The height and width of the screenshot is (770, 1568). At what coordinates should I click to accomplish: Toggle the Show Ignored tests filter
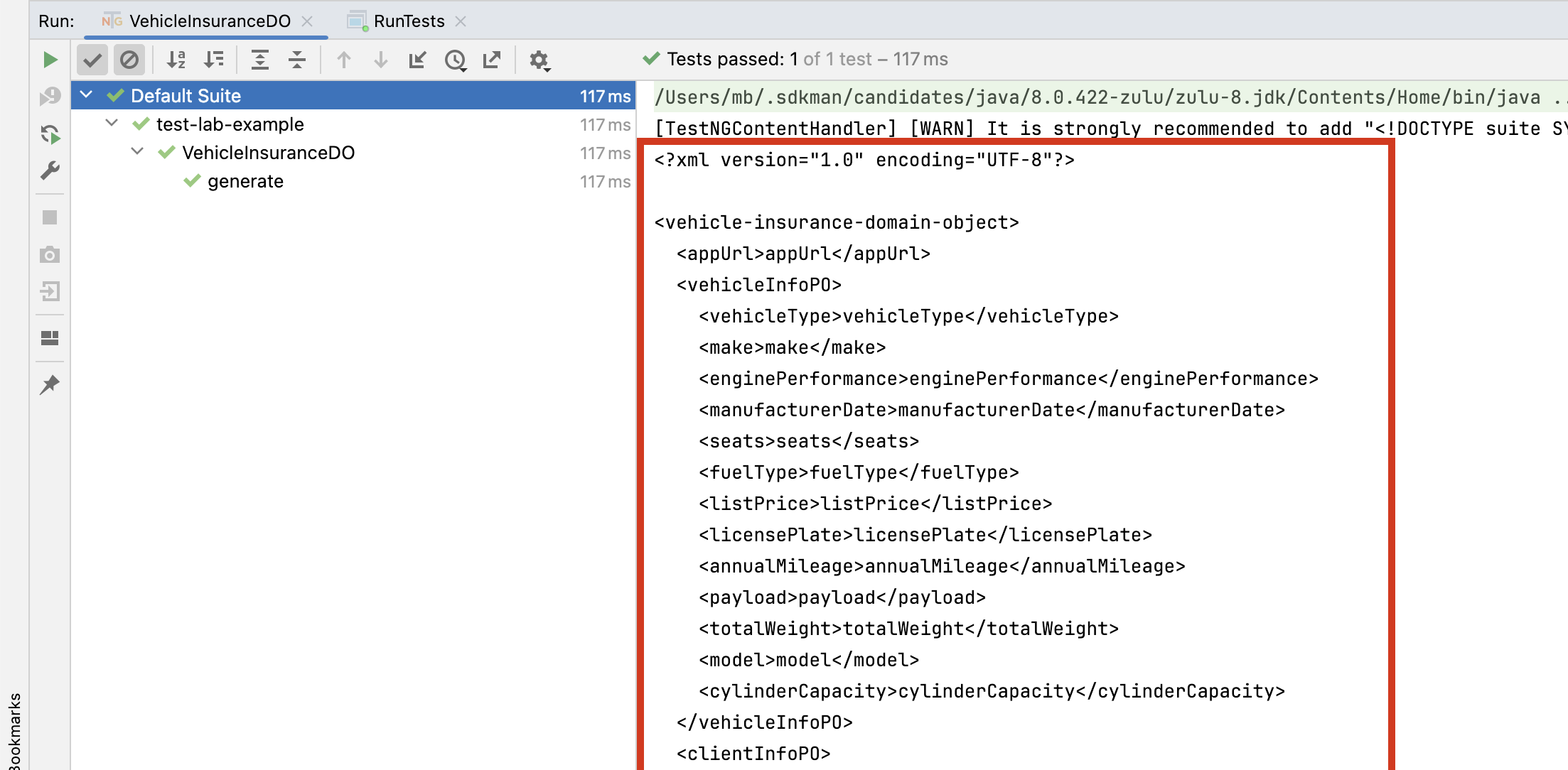(x=129, y=60)
